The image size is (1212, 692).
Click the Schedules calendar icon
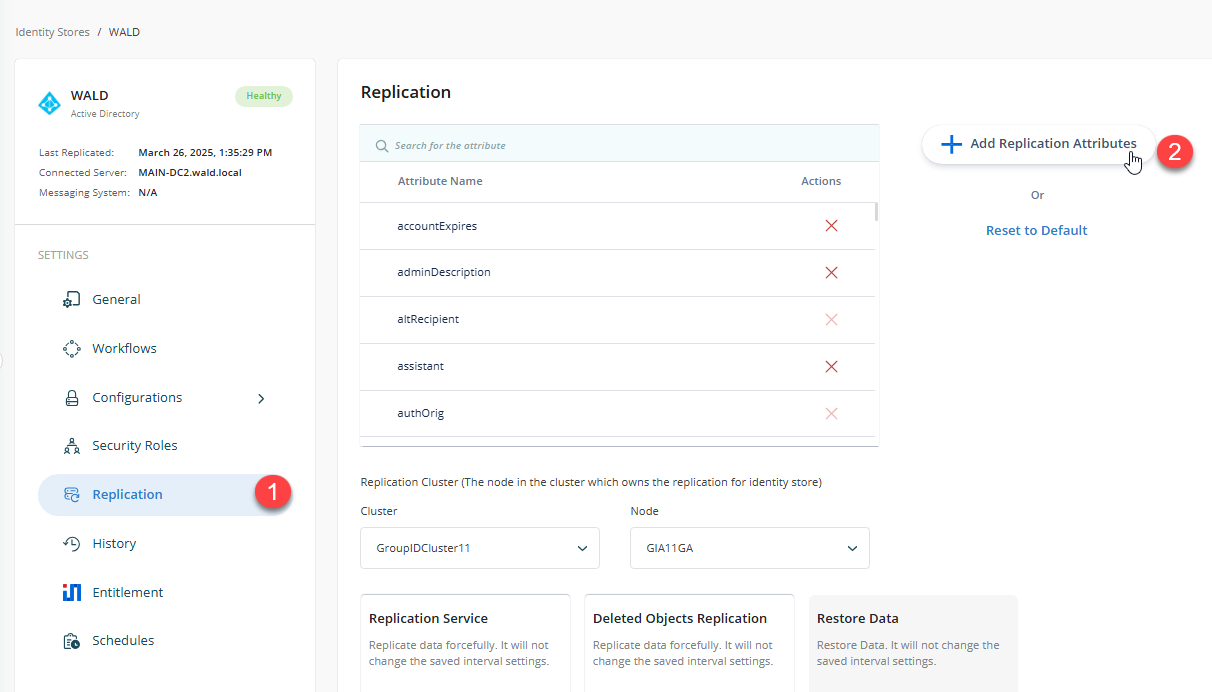coord(71,640)
